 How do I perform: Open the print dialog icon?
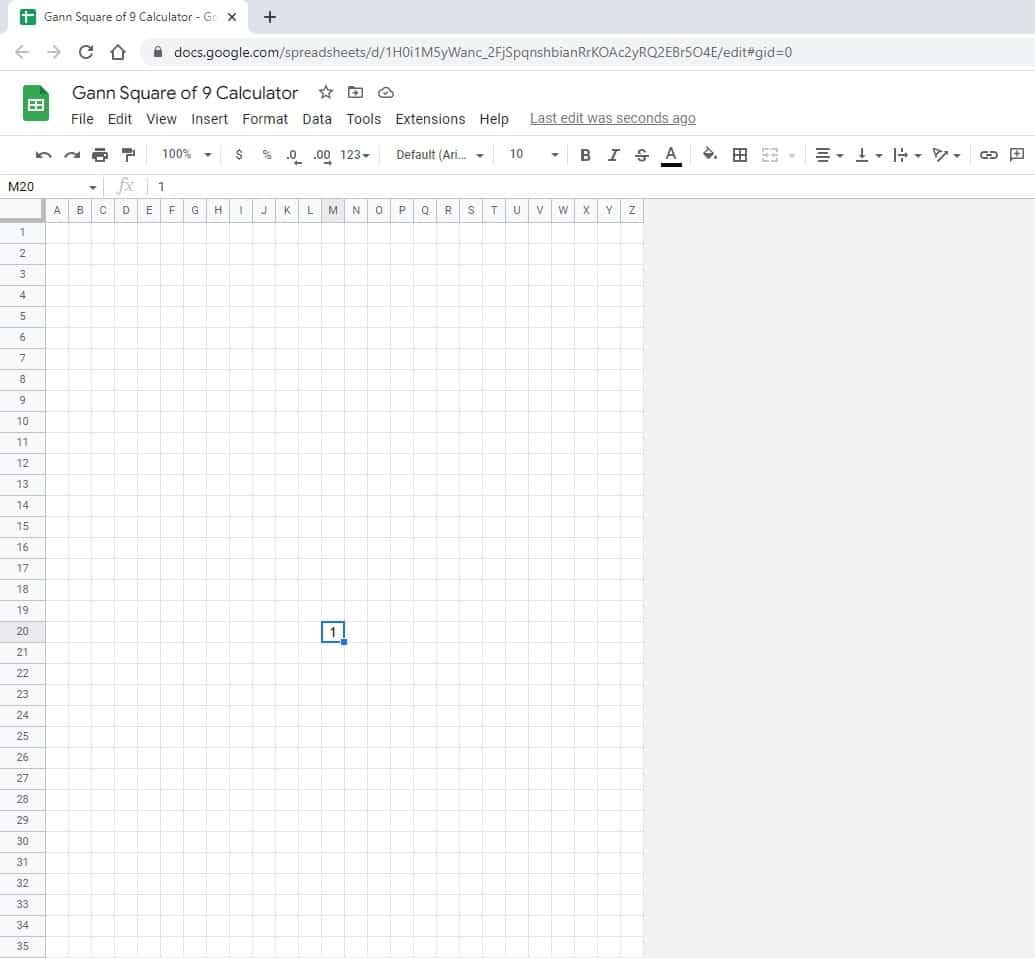tap(100, 155)
